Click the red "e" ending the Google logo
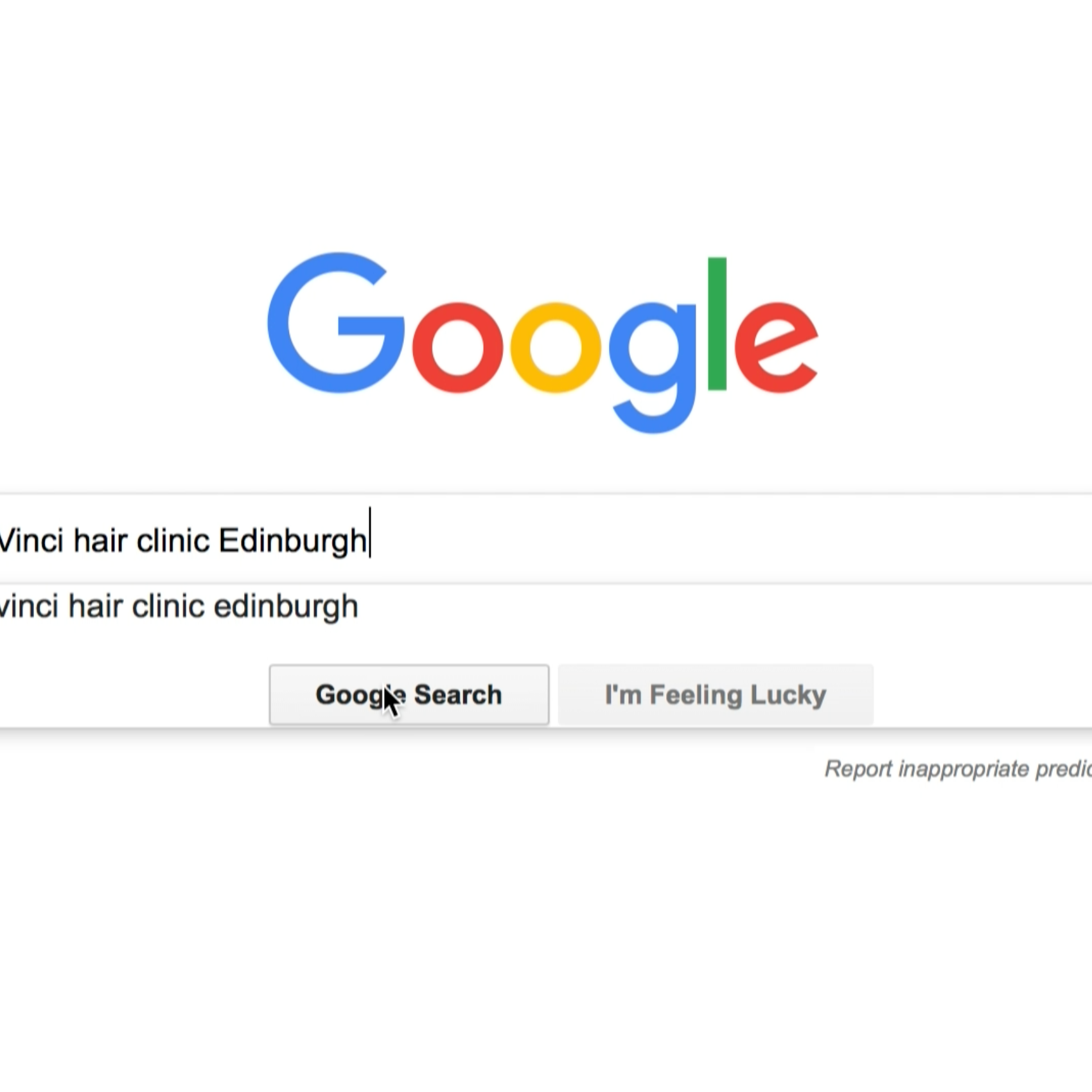This screenshot has width=1092, height=1092. [776, 347]
